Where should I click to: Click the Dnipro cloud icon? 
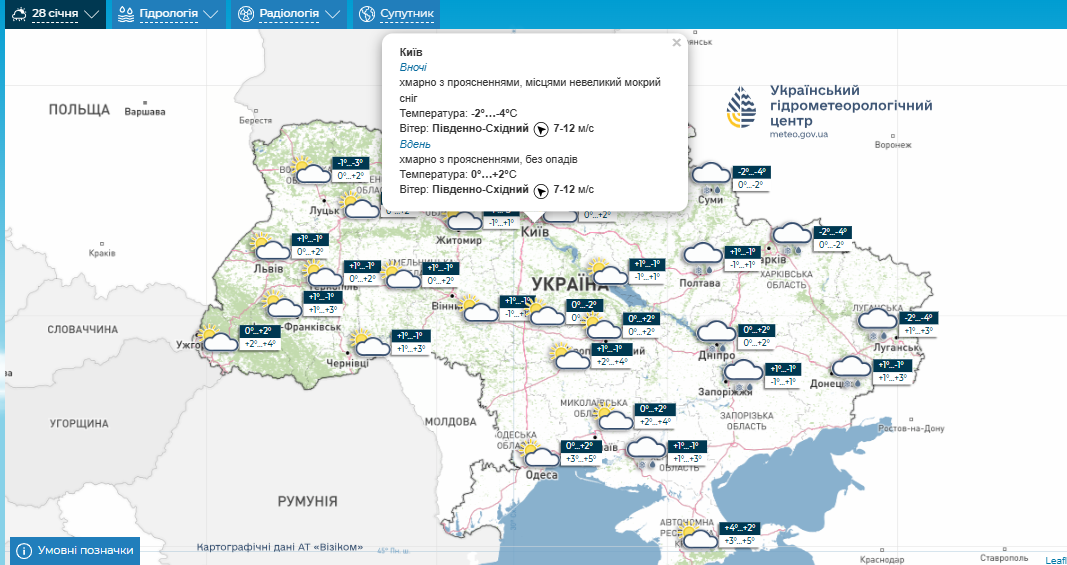click(x=715, y=334)
